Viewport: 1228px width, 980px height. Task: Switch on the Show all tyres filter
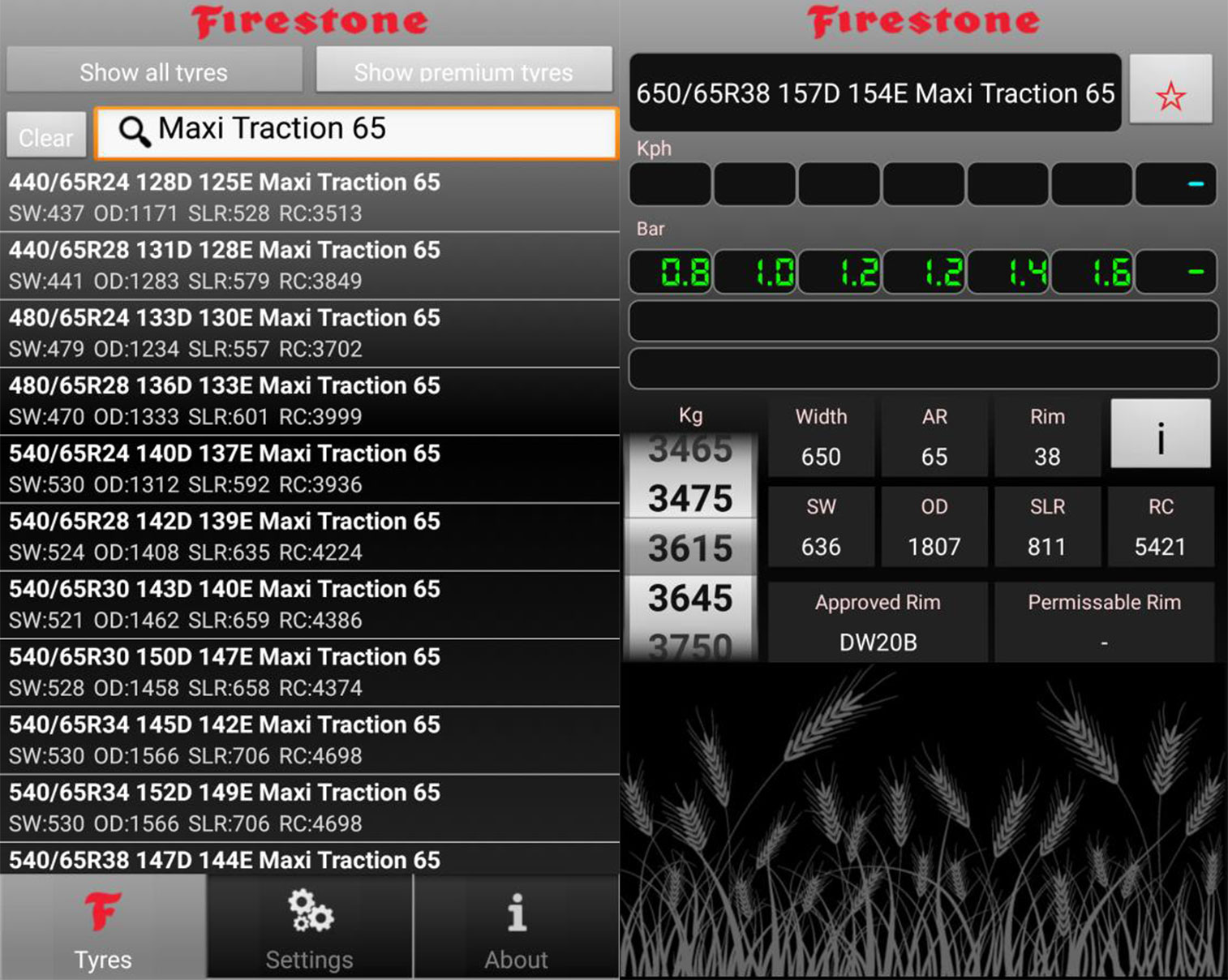tap(153, 71)
